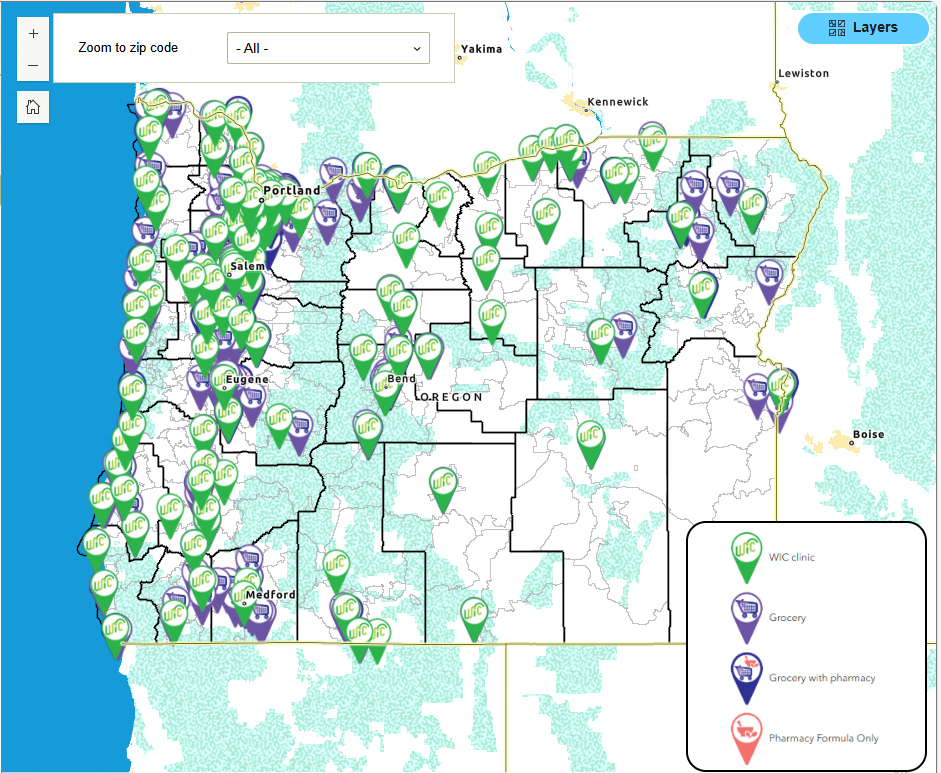The width and height of the screenshot is (941, 773).
Task: Select the grocery pin at the map's northwest corner
Action: click(175, 112)
